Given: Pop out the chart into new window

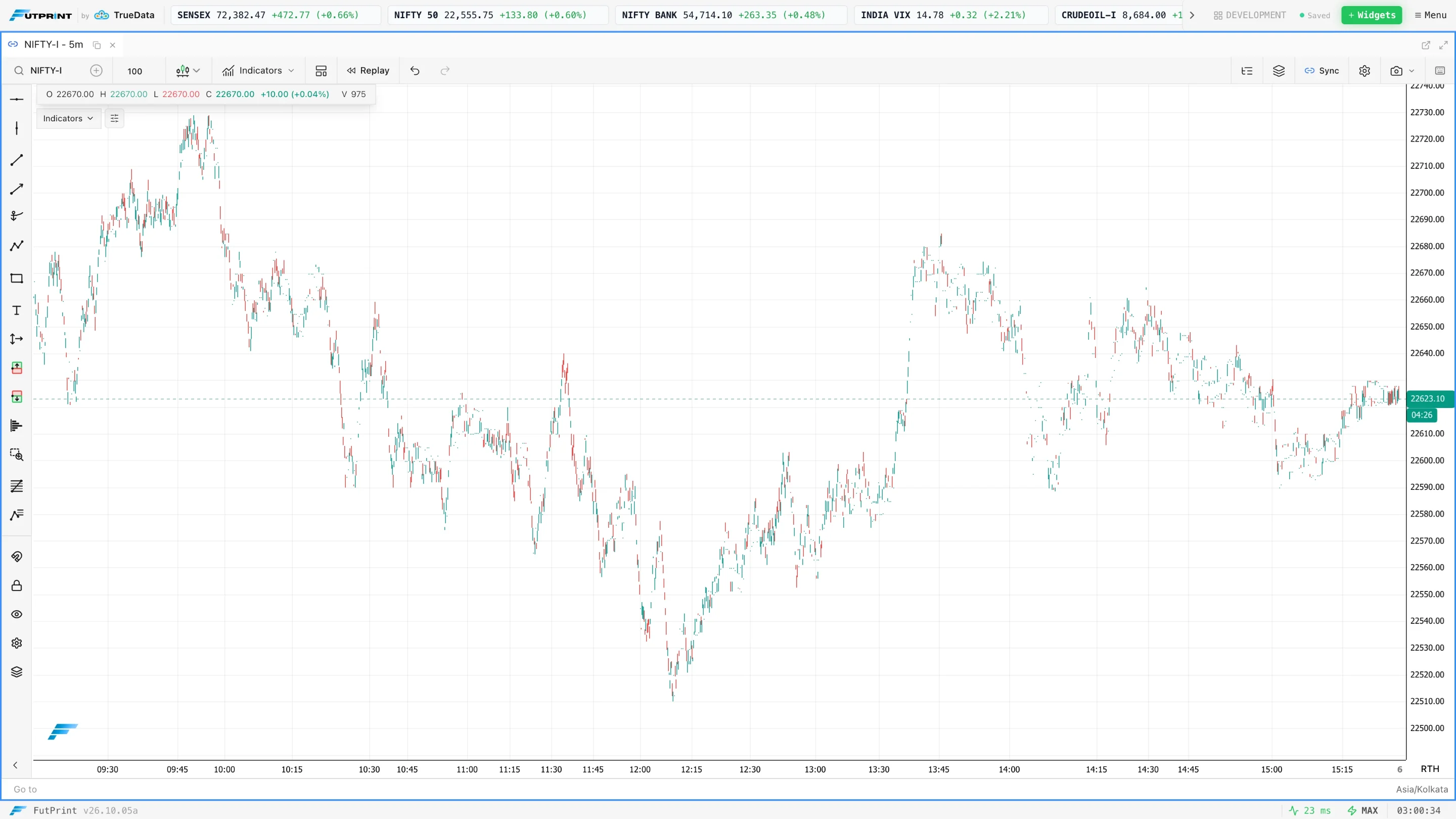Looking at the screenshot, I should click(1426, 44).
